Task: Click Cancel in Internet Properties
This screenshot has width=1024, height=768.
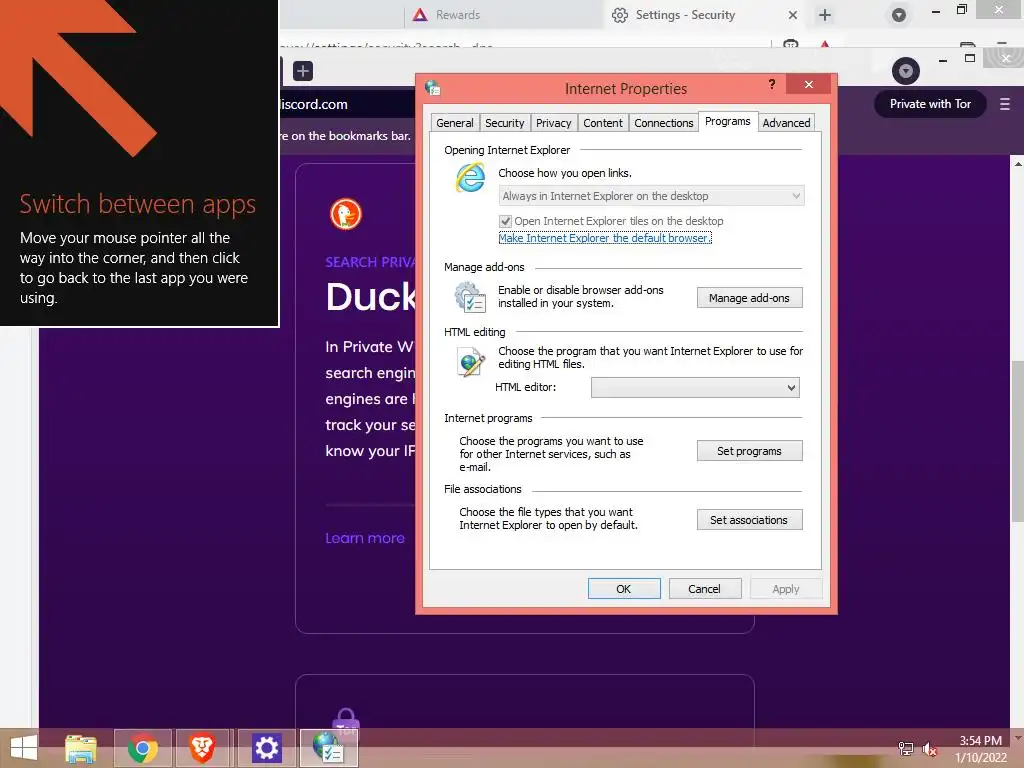Action: point(704,588)
